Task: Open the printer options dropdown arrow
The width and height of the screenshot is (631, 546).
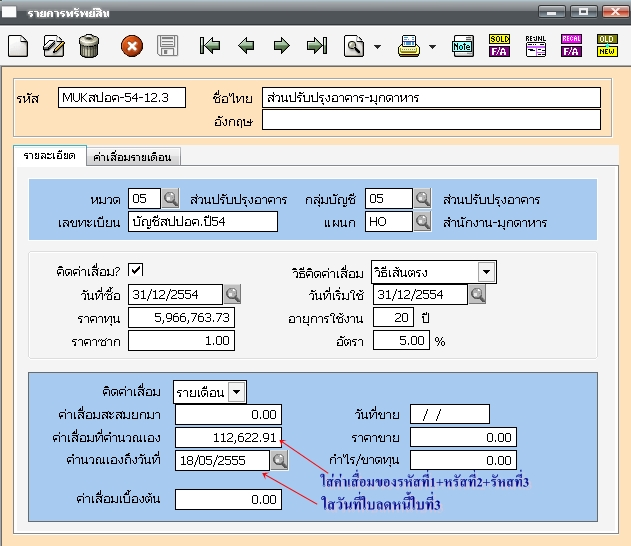Action: [432, 47]
